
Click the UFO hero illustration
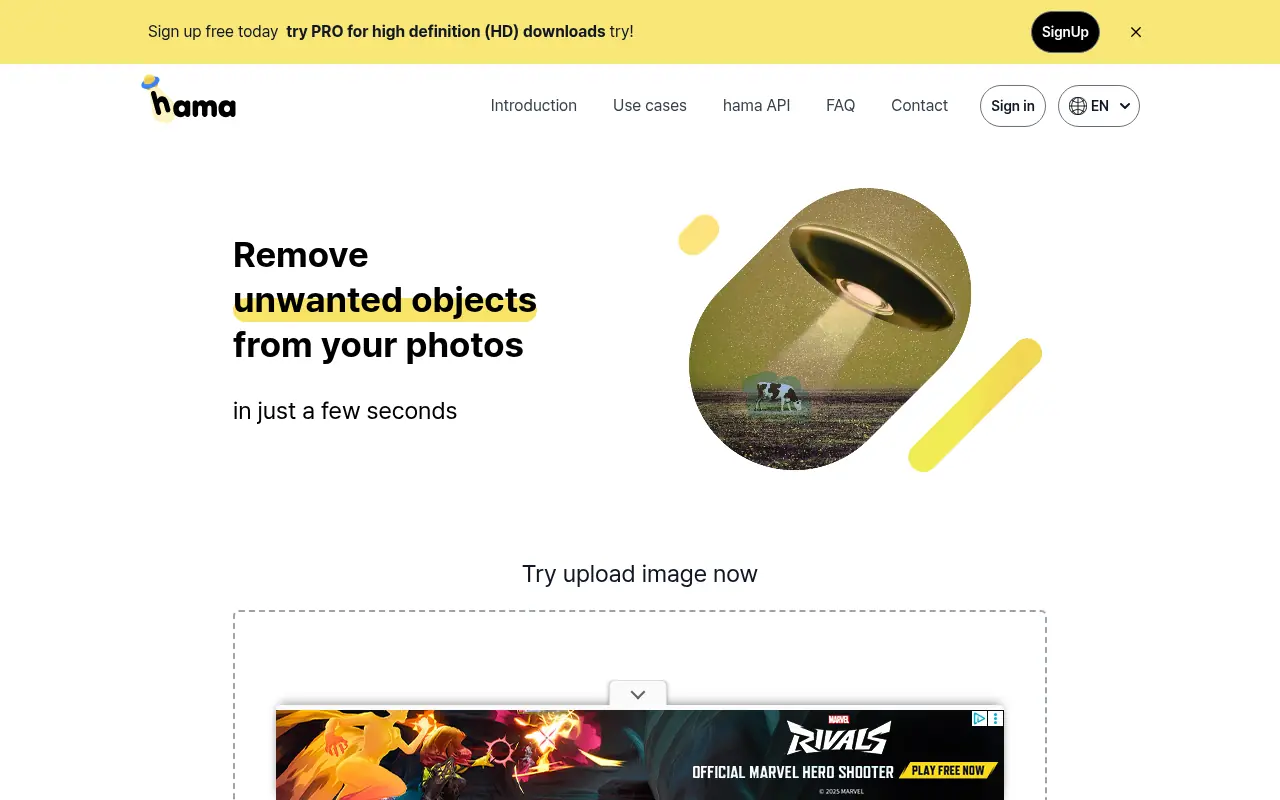829,329
